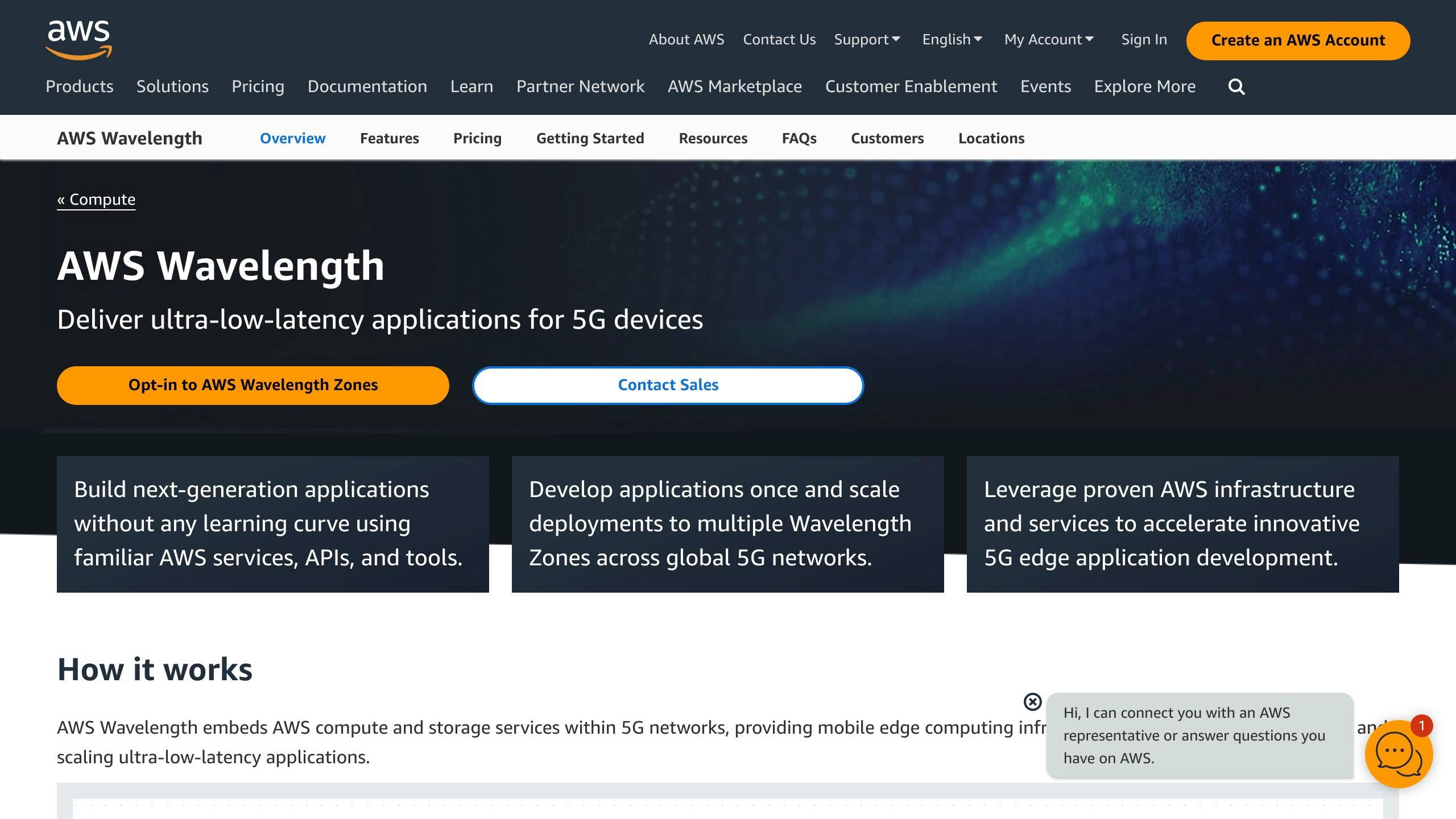Switch to the Locations tab
Screen dimensions: 1456x819
tap(991, 138)
